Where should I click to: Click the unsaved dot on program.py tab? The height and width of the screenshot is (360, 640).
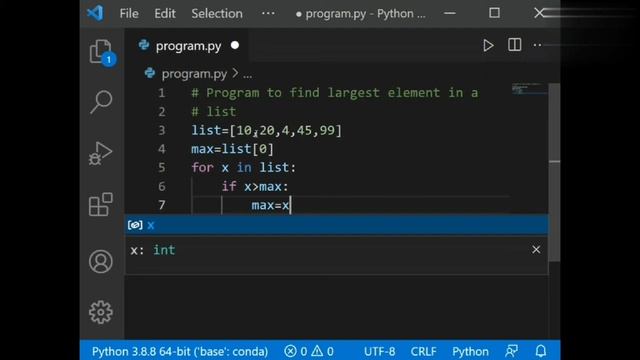click(235, 45)
